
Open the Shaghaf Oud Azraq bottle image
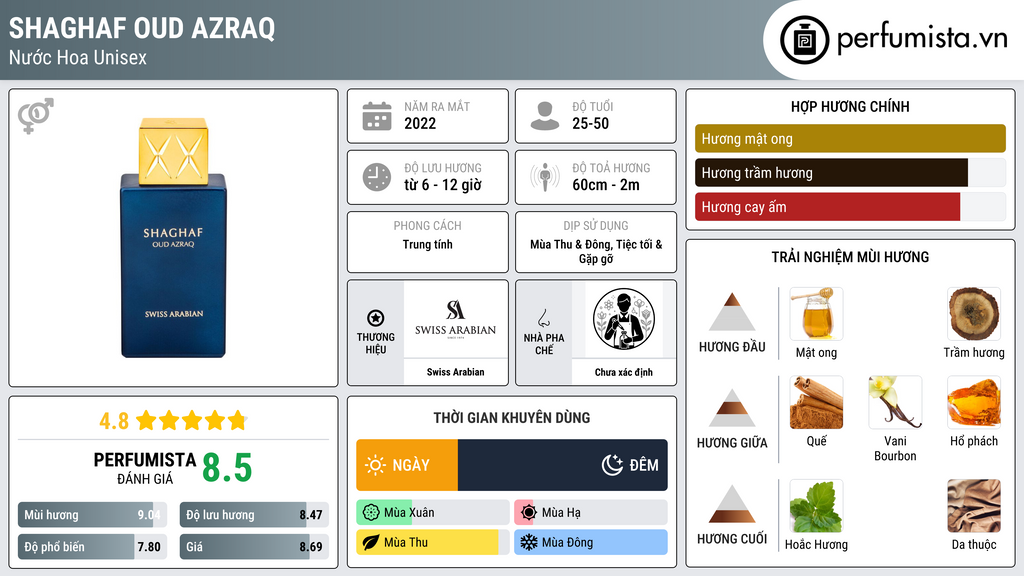[x=173, y=238]
